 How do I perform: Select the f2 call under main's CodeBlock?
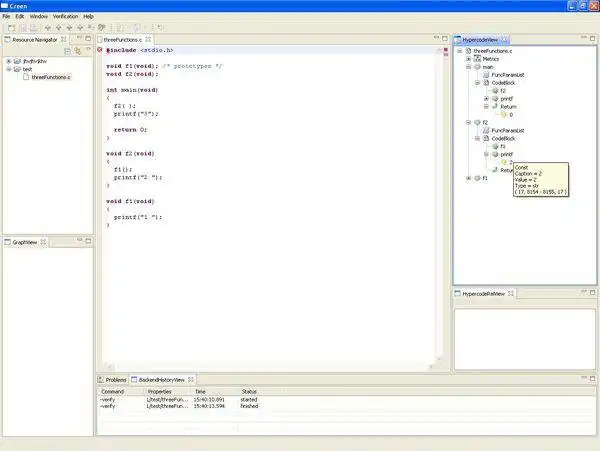click(503, 91)
